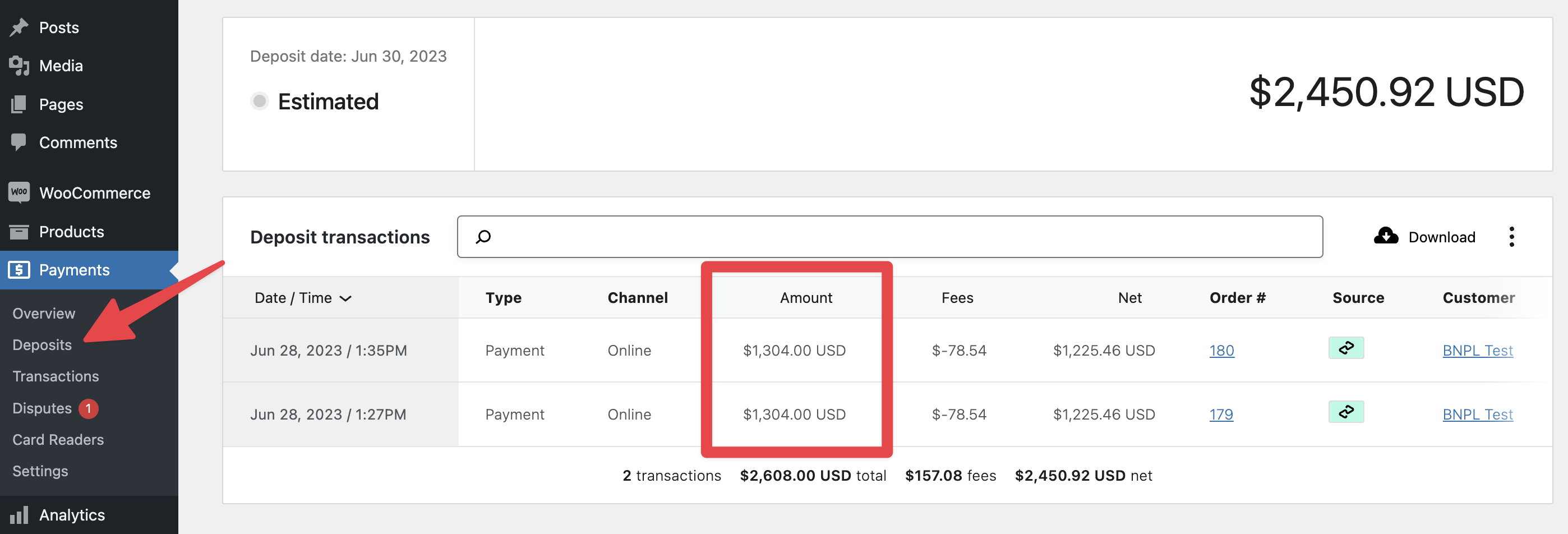Click source link icon for order 180
The image size is (1568, 534).
tap(1346, 348)
